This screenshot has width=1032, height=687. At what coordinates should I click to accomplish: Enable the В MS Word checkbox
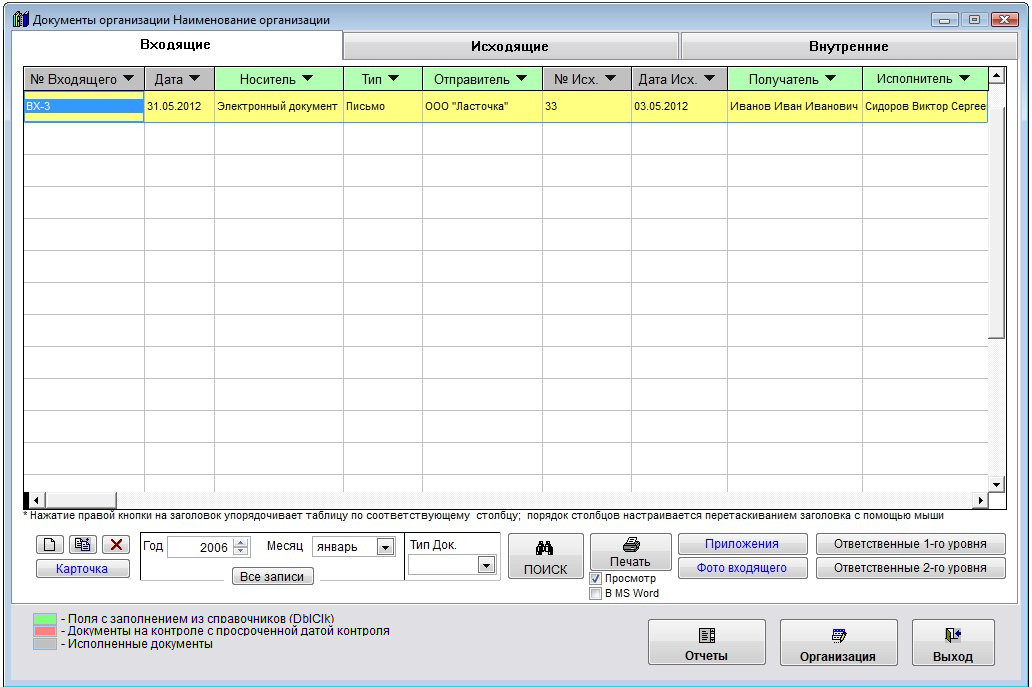(596, 593)
